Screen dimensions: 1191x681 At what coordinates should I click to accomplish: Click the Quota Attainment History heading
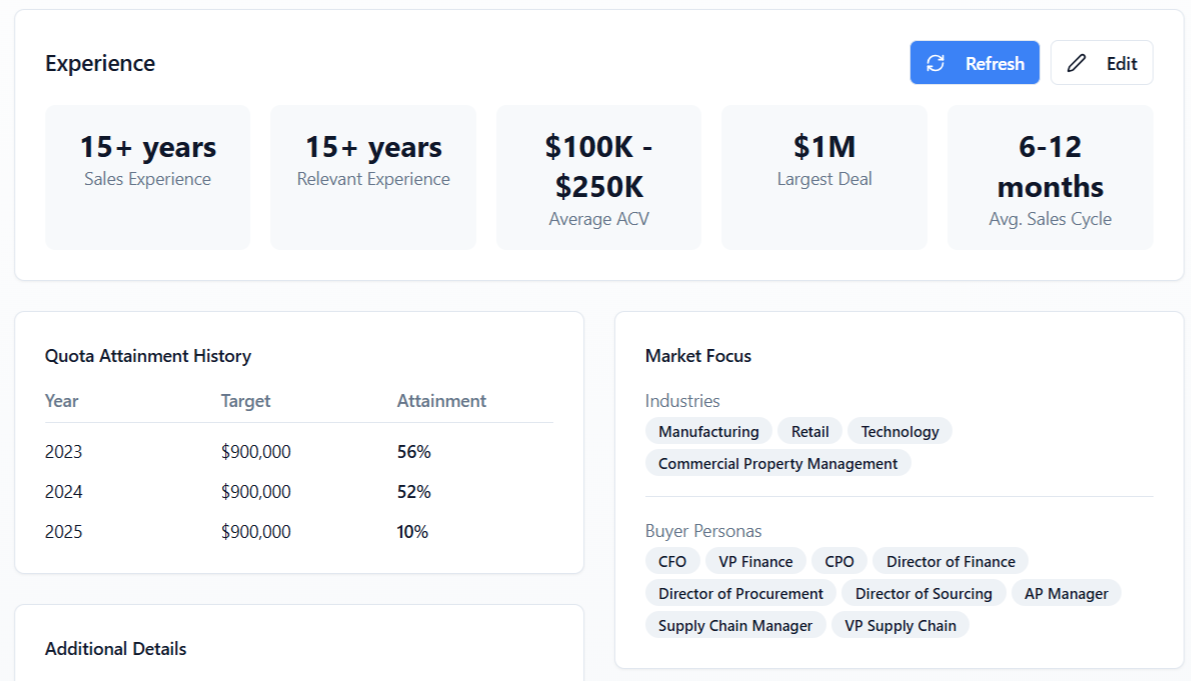[148, 356]
